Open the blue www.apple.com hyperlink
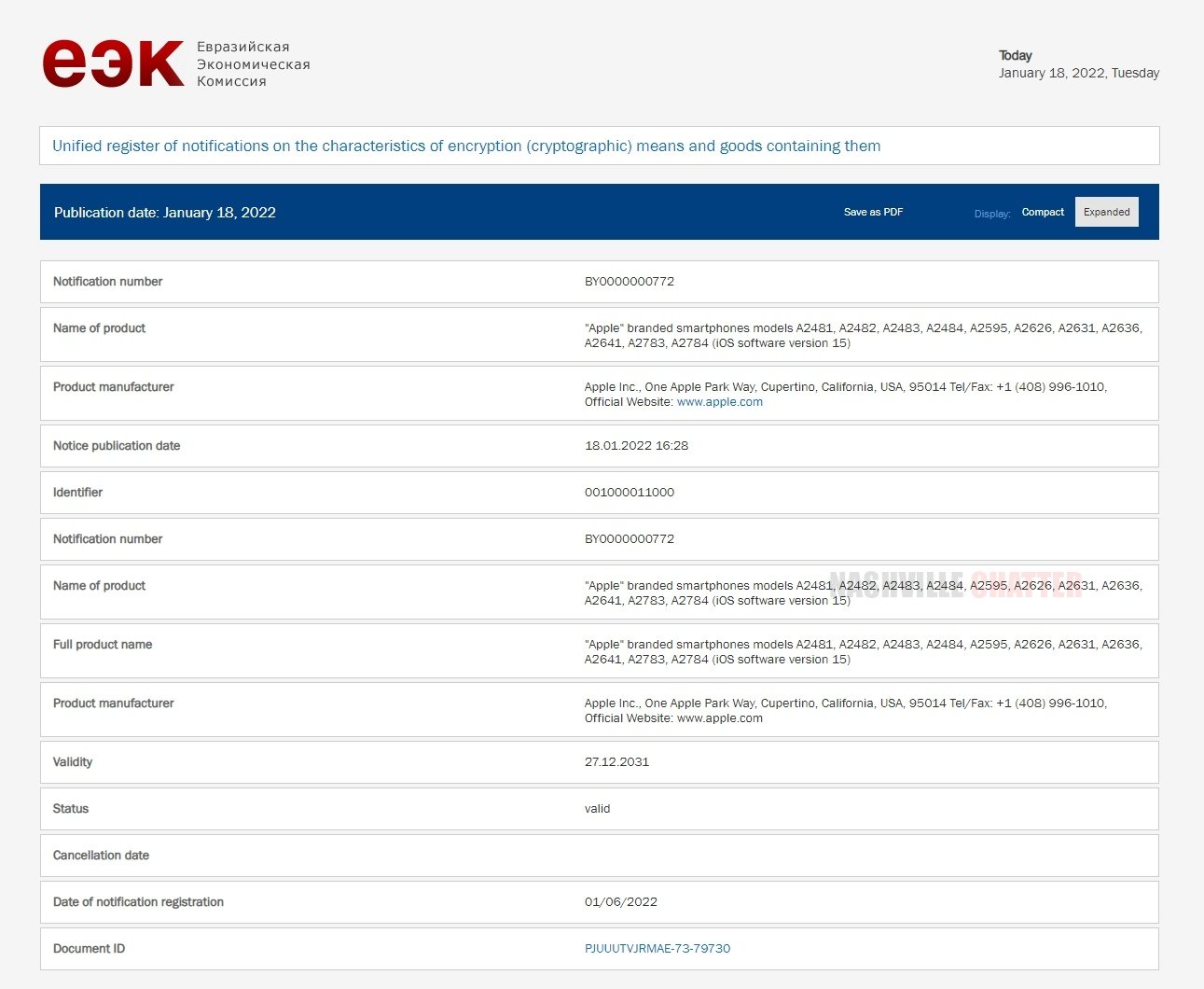The image size is (1204, 989). point(719,402)
